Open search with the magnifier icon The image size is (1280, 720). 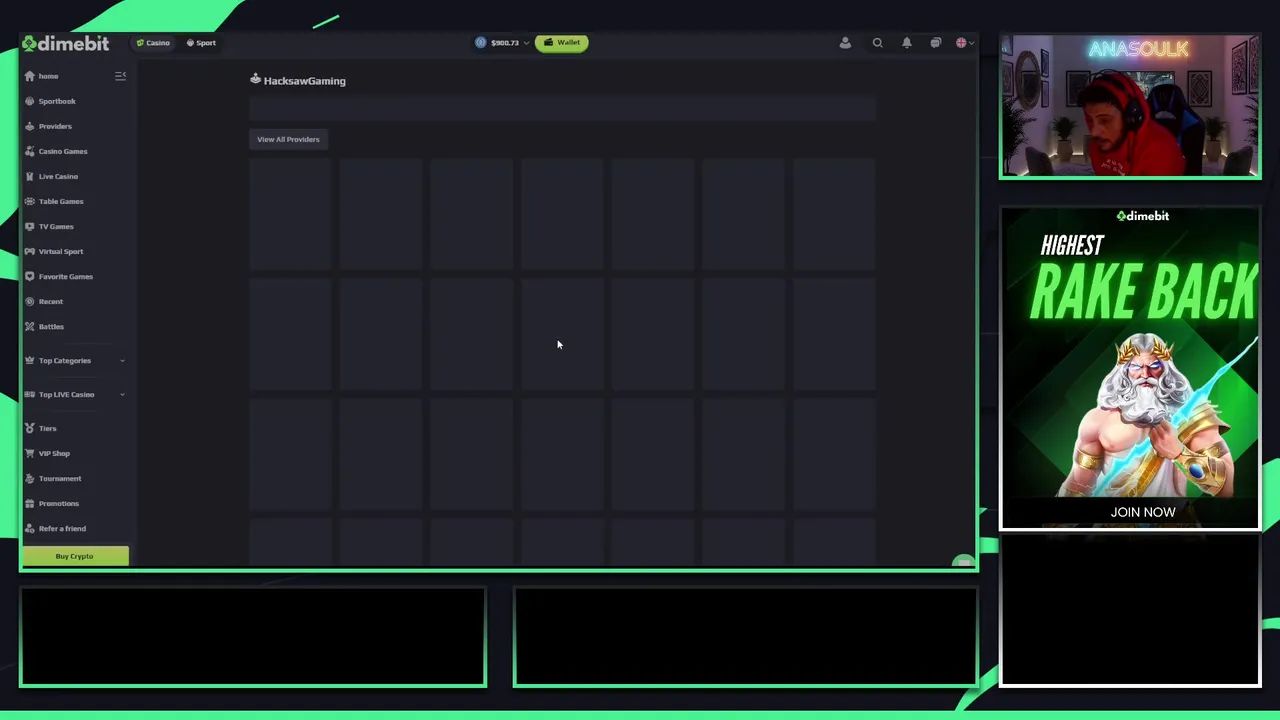tap(877, 43)
